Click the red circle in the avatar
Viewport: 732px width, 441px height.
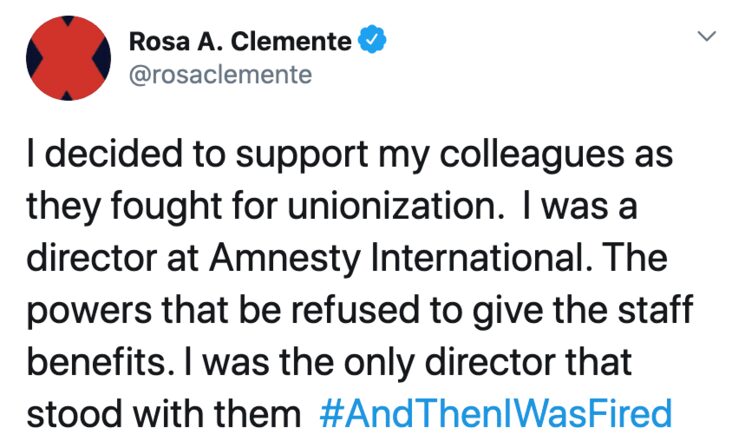(68, 58)
